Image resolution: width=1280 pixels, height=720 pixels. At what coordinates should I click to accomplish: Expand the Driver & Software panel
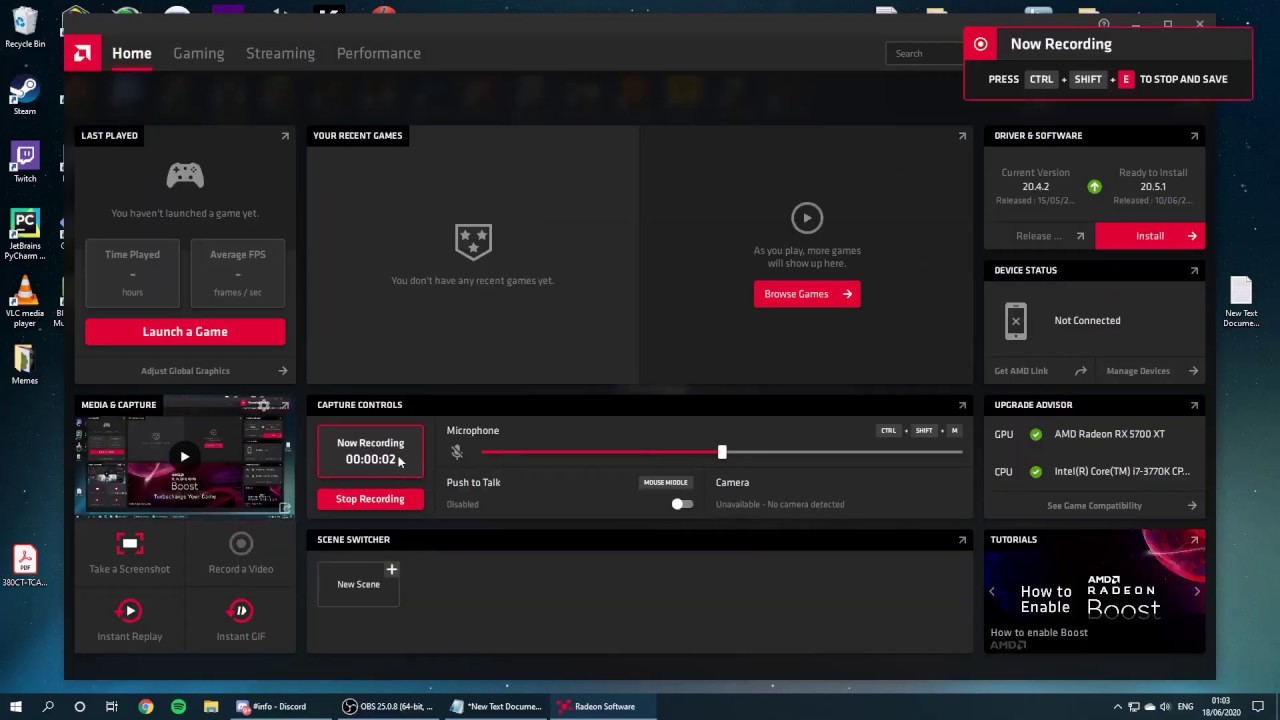coord(1194,136)
